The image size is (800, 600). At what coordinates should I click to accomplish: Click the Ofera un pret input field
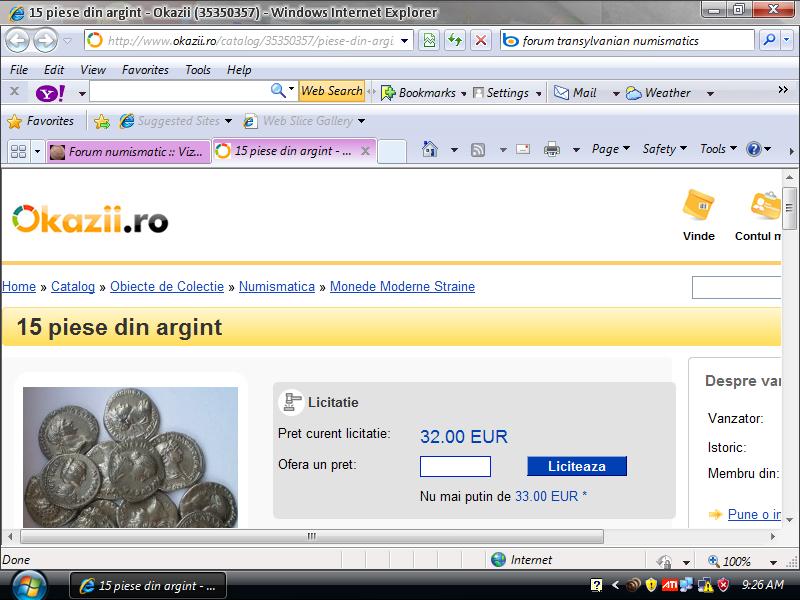455,466
